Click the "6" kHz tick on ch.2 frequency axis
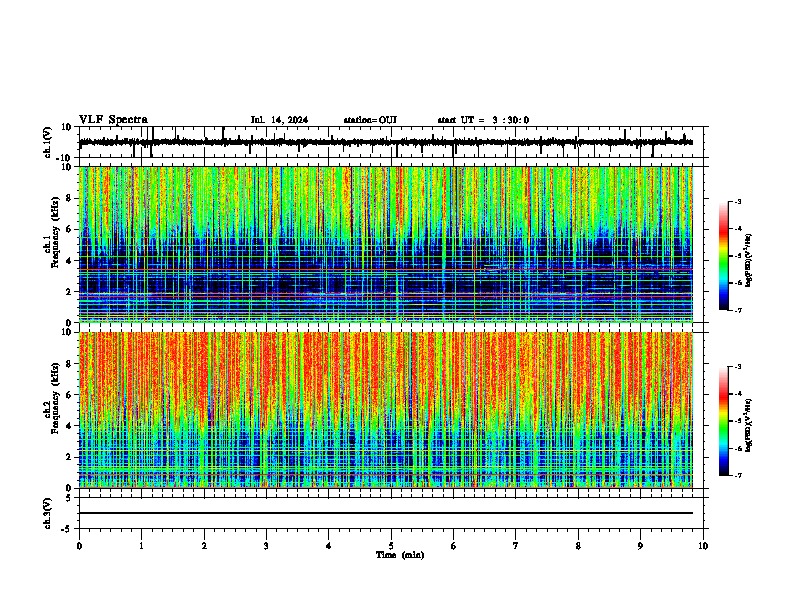792x612 pixels. (x=69, y=395)
